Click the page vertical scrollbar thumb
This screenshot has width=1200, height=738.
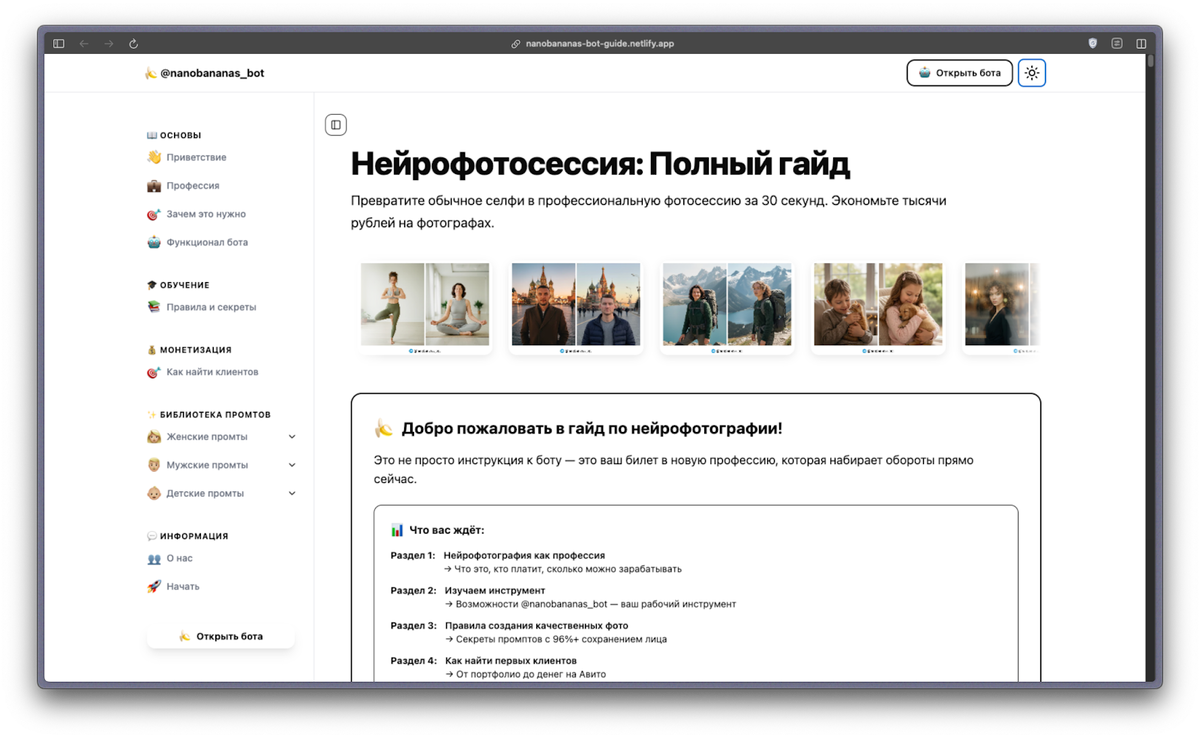tap(1151, 61)
